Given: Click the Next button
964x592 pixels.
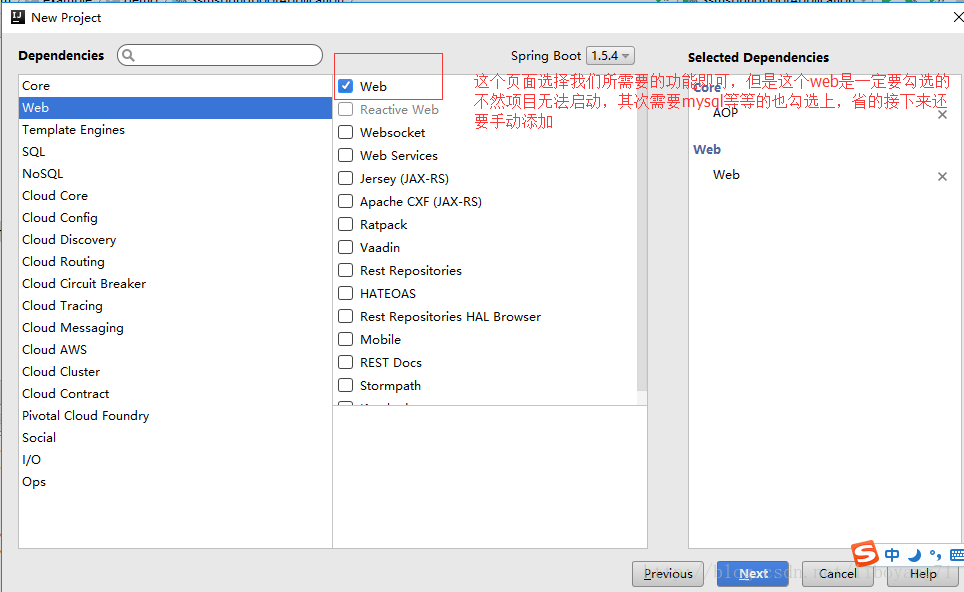Looking at the screenshot, I should point(753,574).
